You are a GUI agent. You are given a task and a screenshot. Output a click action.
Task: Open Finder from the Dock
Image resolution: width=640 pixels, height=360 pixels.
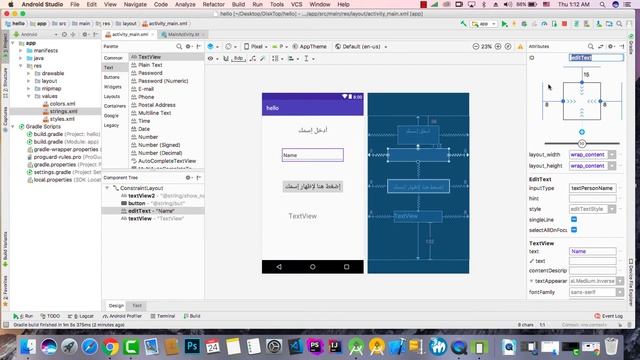[28, 347]
